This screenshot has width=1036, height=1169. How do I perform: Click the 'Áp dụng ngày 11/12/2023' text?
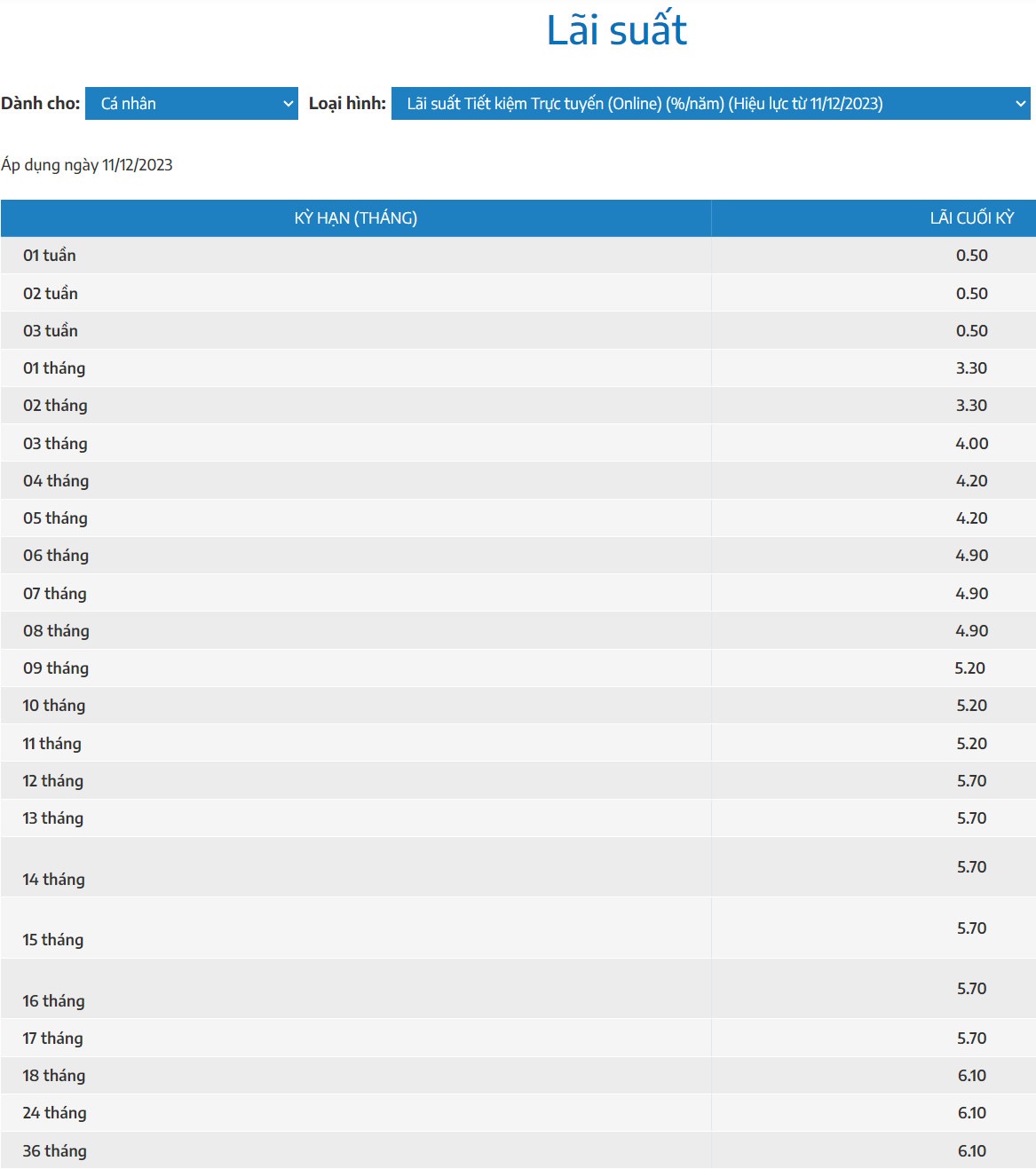click(87, 165)
